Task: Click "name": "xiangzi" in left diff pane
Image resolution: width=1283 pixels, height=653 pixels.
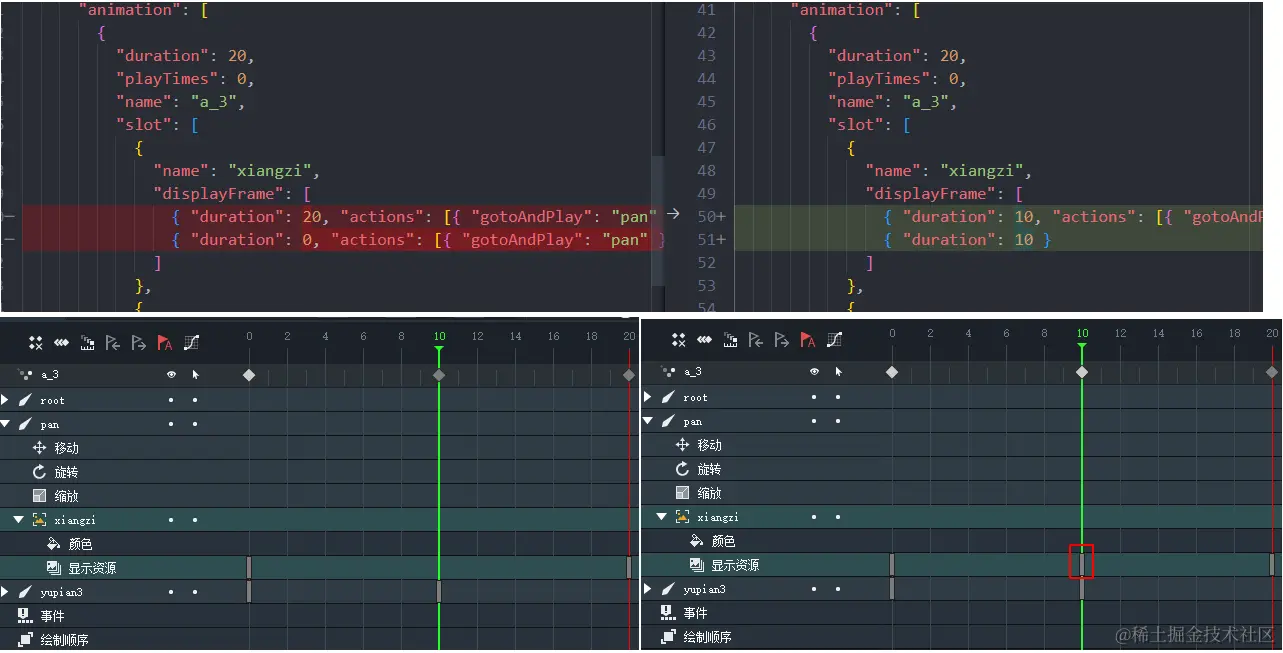Action: [237, 170]
